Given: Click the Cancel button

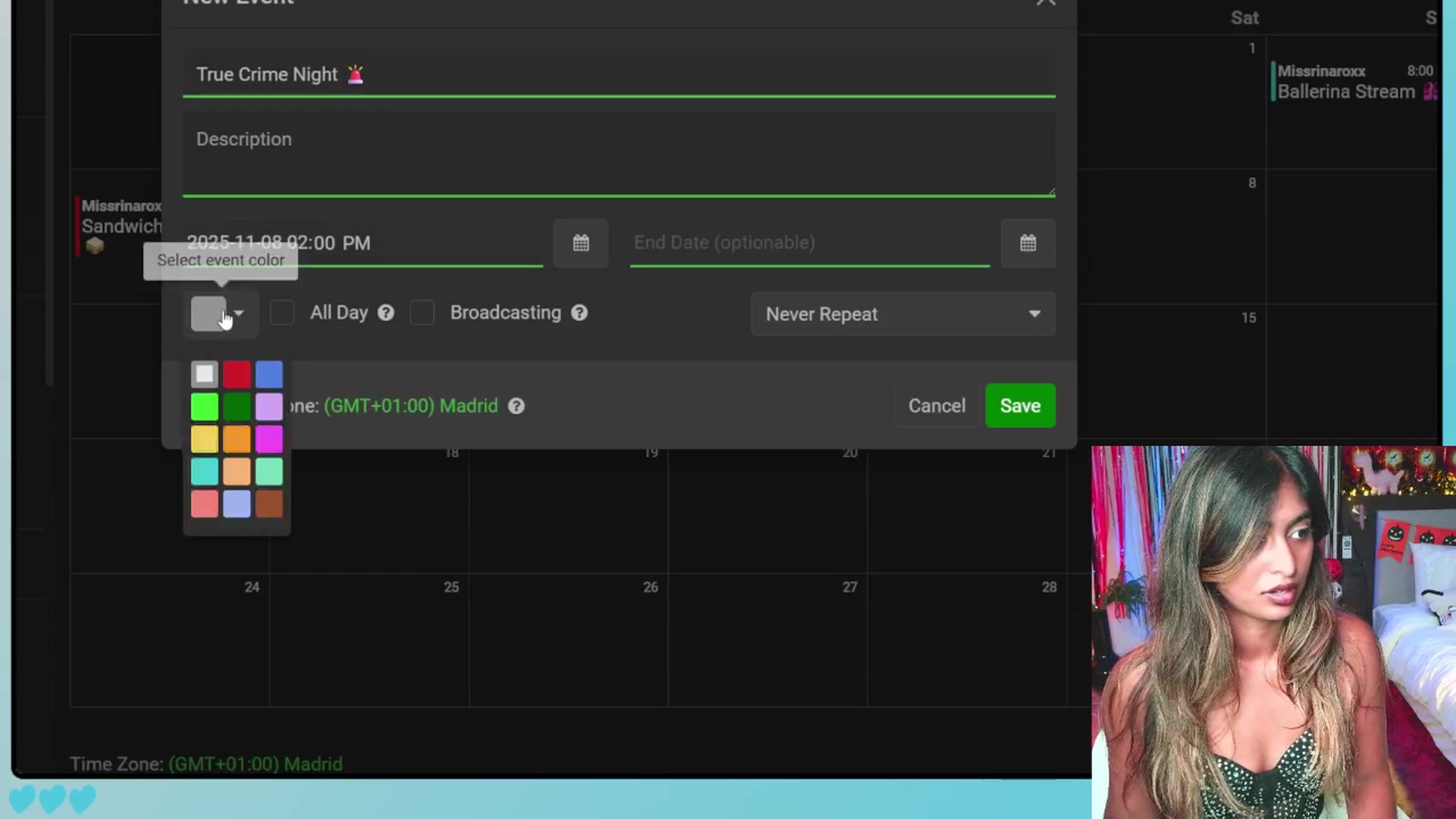Looking at the screenshot, I should click(937, 406).
